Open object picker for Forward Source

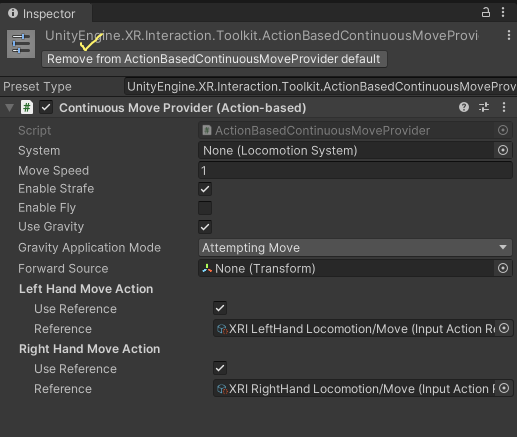503,268
